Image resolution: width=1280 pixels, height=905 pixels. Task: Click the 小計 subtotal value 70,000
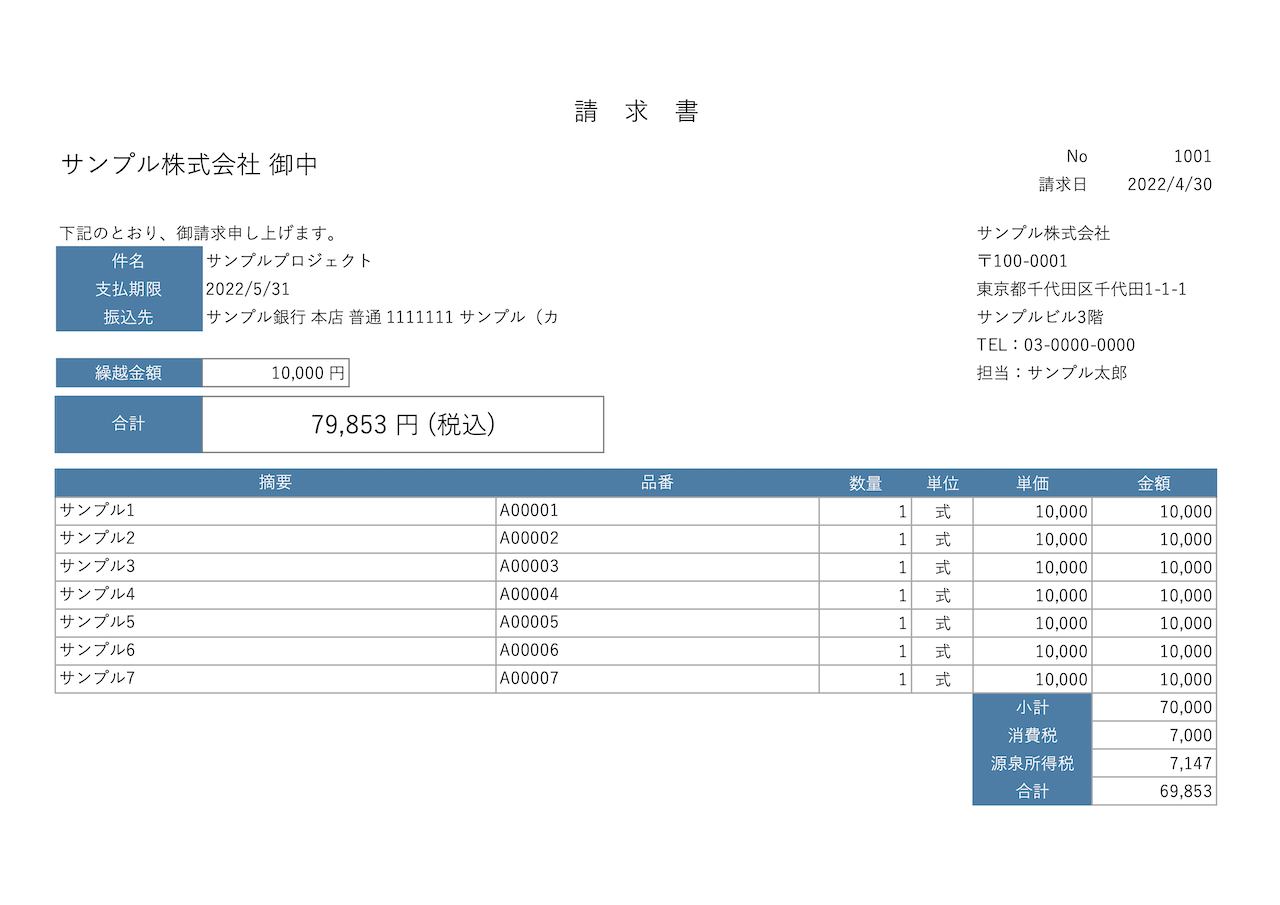(x=1180, y=707)
